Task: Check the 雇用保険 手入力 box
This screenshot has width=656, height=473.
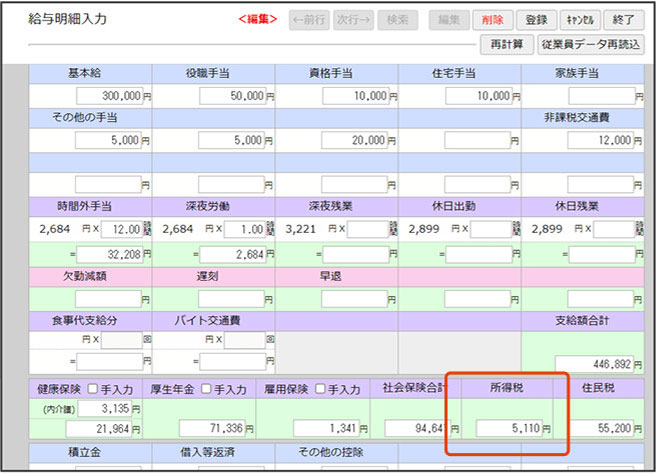Action: (x=321, y=389)
